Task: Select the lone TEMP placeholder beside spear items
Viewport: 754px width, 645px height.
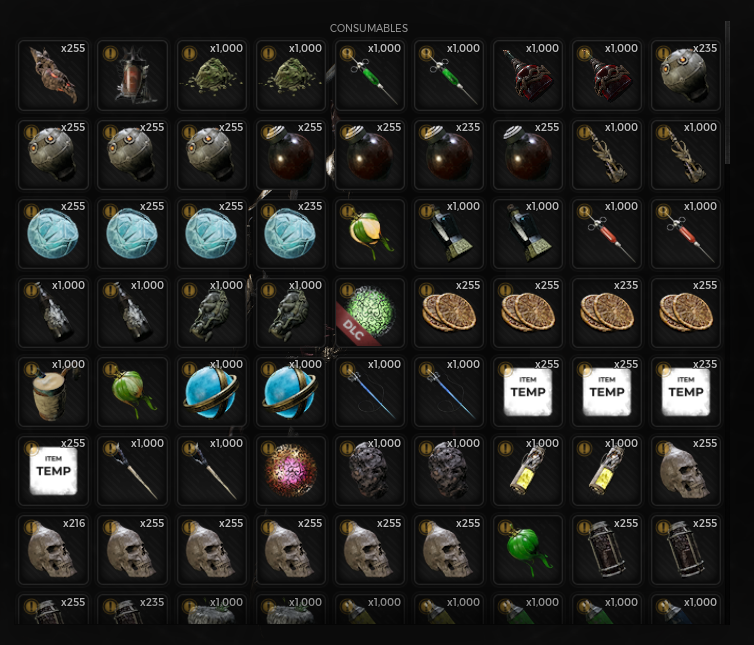Action: point(53,470)
